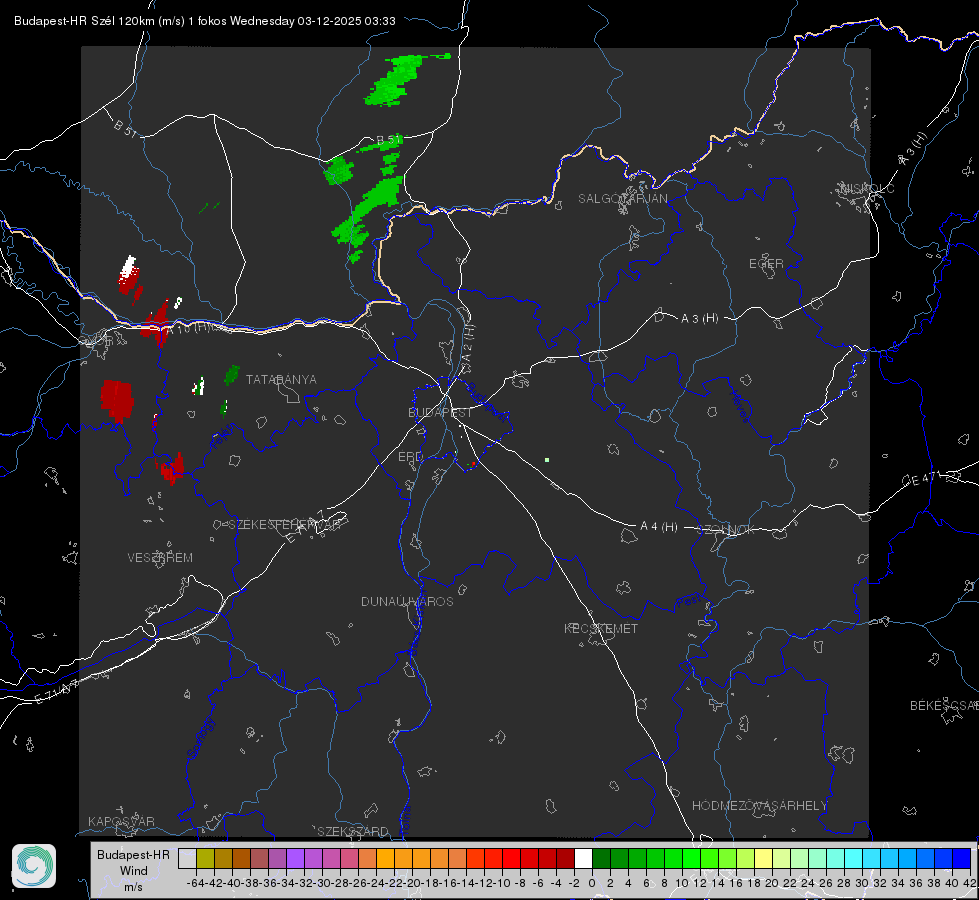979x900 pixels.
Task: Click the large red echo west of Tatabanya
Action: 117,400
